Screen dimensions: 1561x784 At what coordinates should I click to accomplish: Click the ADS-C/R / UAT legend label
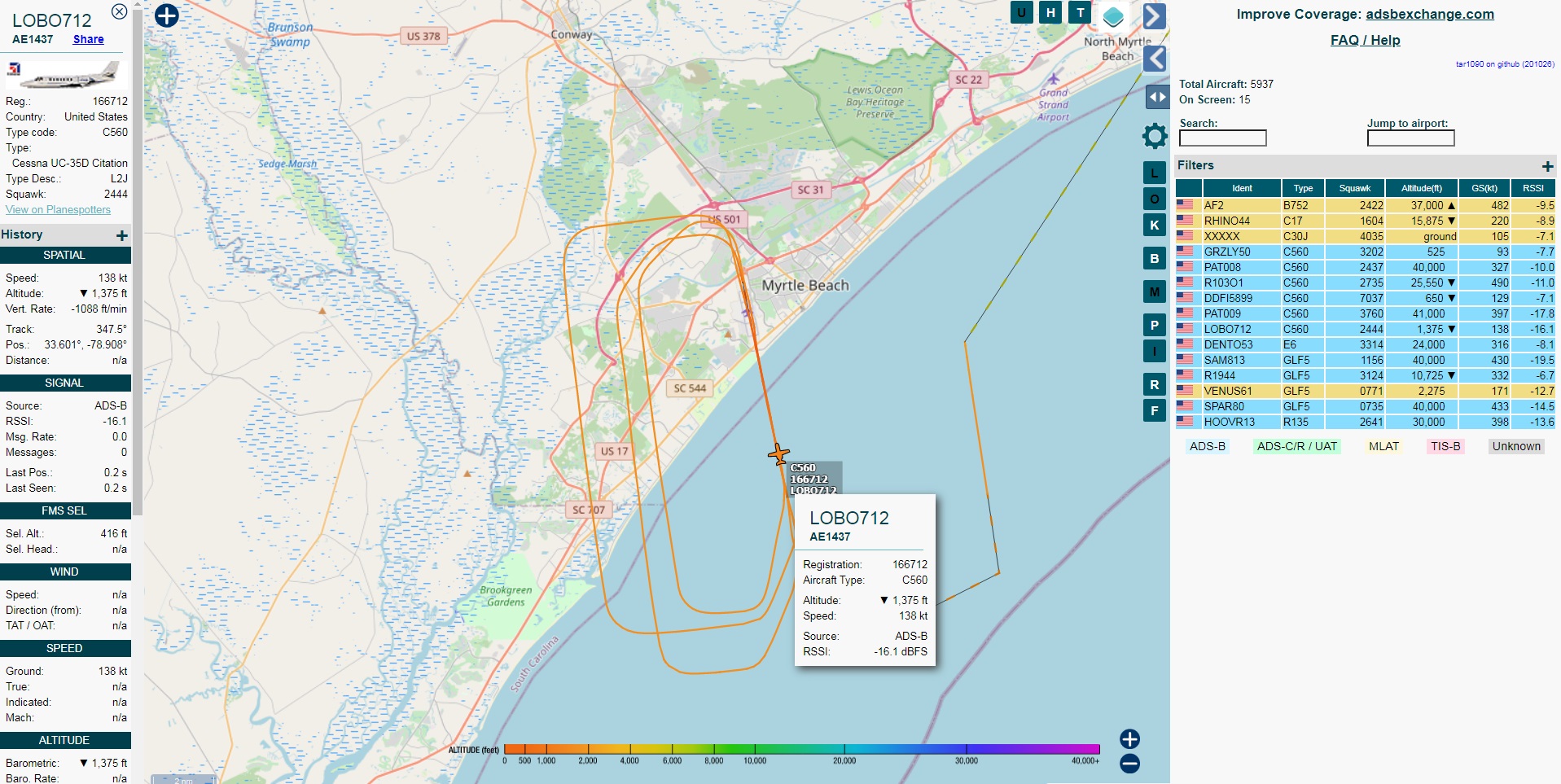(x=1296, y=446)
